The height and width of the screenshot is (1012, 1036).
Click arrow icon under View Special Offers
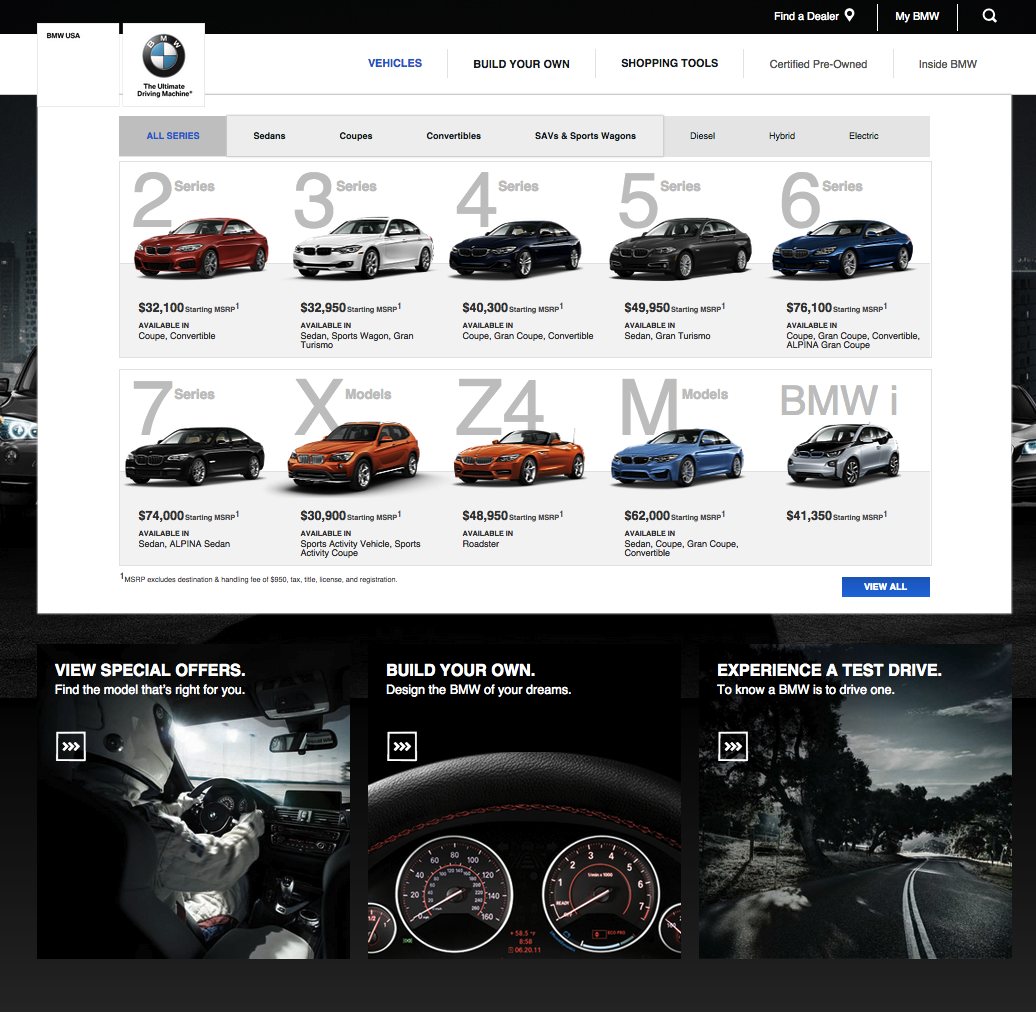pyautogui.click(x=71, y=746)
